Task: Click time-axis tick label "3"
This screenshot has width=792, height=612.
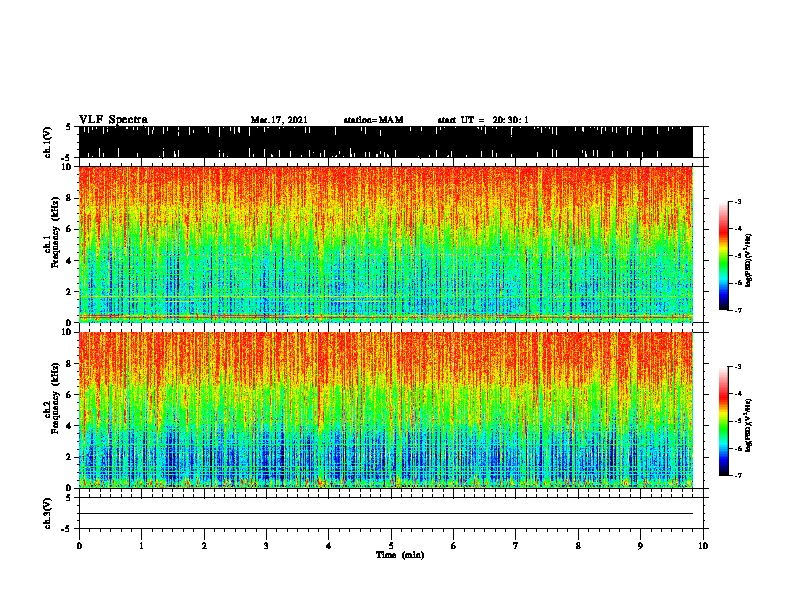Action: coord(266,545)
